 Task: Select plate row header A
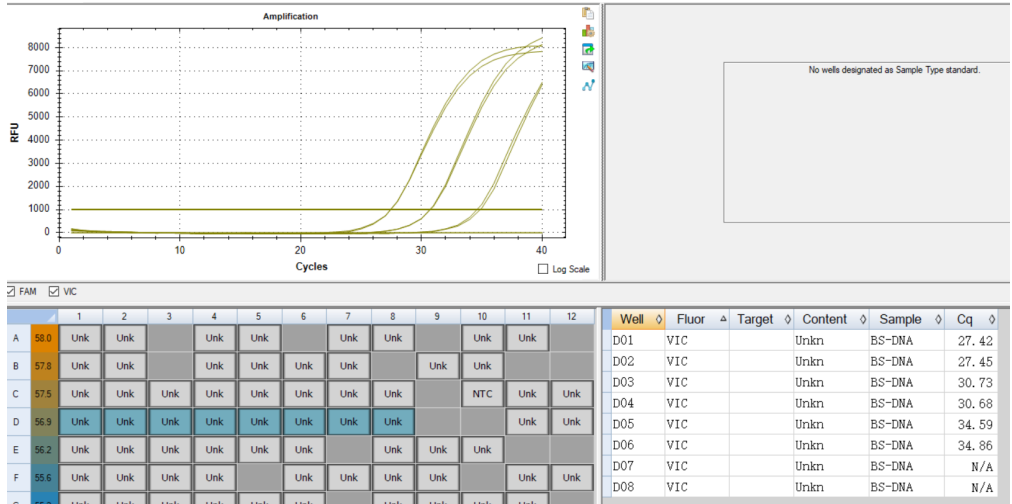pyautogui.click(x=18, y=338)
